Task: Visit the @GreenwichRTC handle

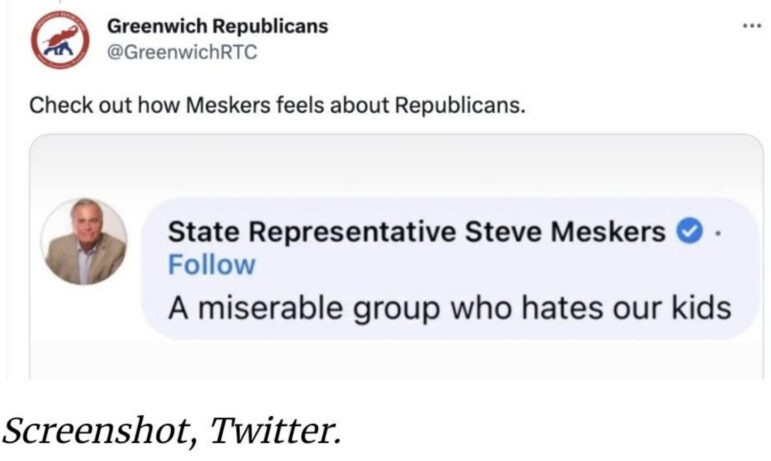Action: (182, 52)
